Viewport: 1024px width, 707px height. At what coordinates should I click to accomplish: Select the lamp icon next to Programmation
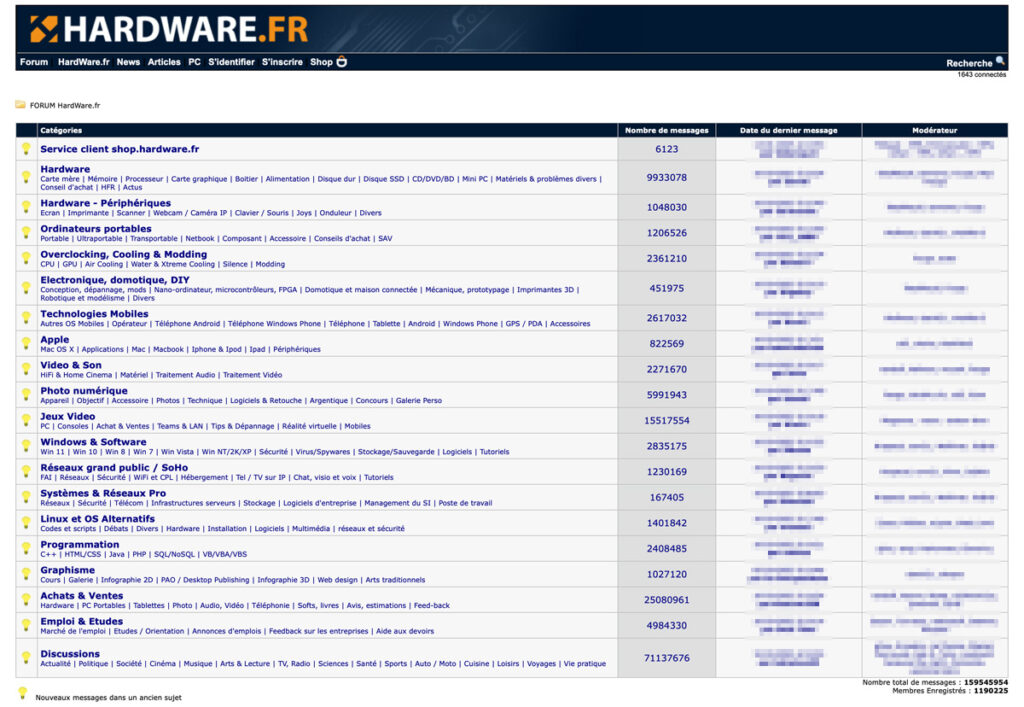(25, 548)
